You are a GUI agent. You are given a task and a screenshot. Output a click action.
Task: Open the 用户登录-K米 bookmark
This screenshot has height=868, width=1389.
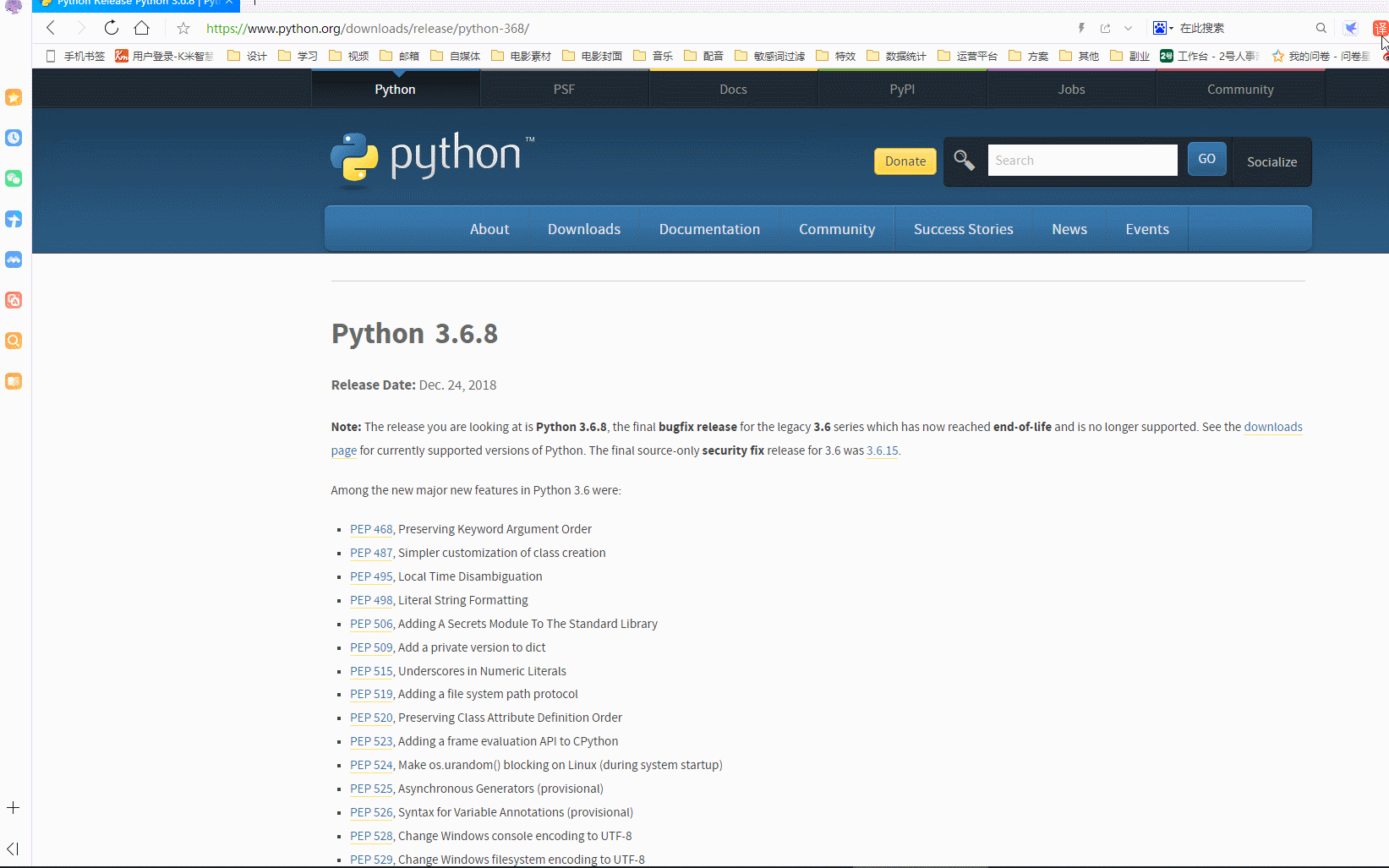[165, 56]
